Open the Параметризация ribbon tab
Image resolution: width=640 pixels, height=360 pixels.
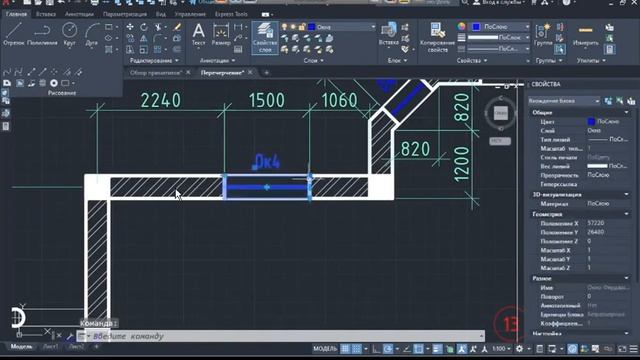124,14
